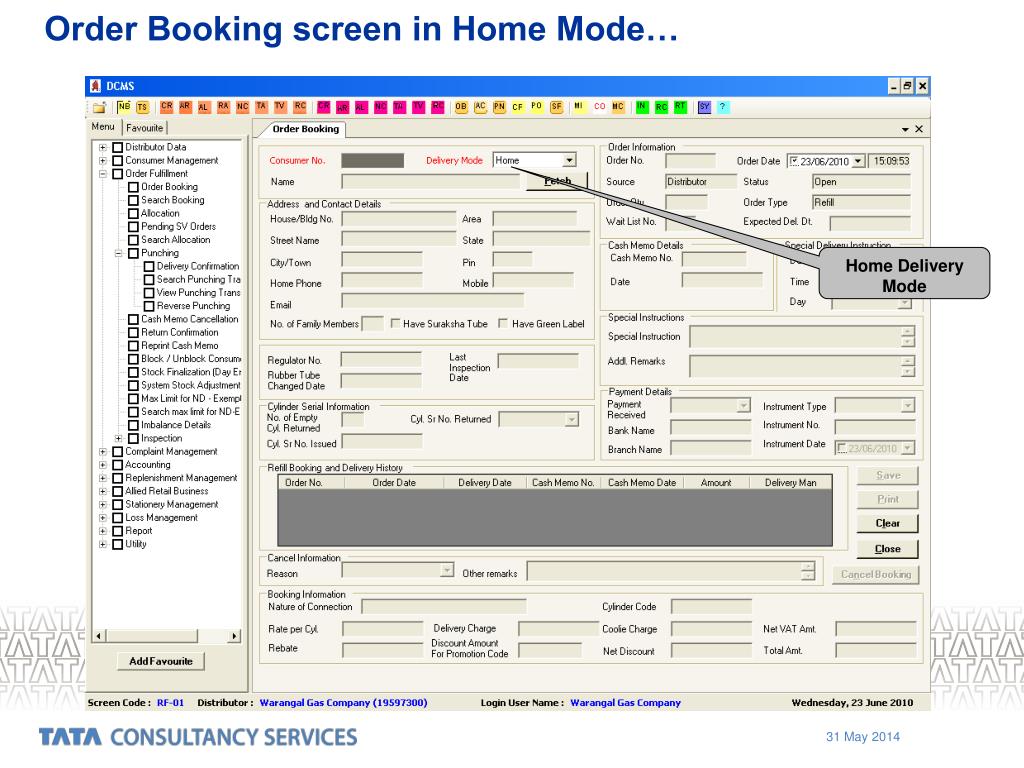Viewport: 1024px width, 768px height.
Task: Click the Print button
Action: 888,499
